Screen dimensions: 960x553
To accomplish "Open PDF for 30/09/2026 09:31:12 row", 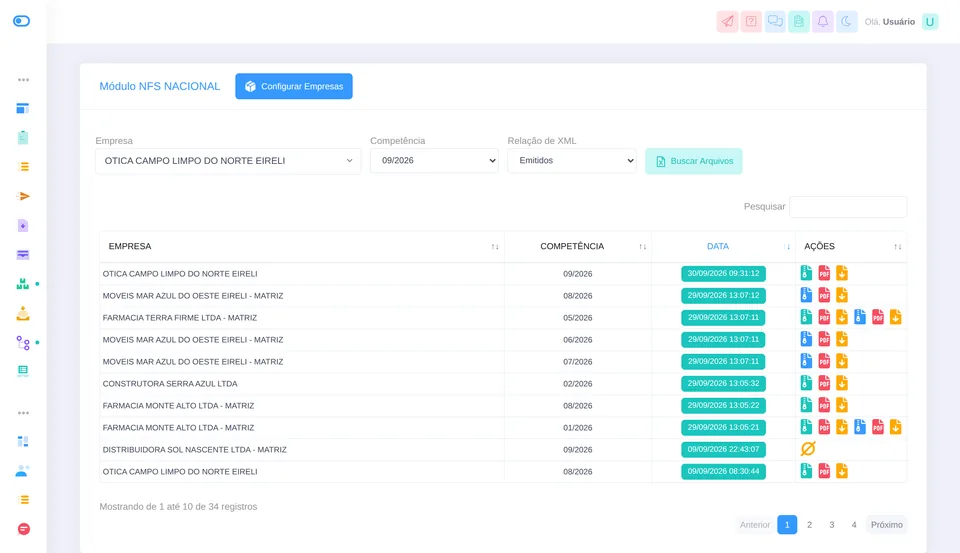I will coord(824,273).
